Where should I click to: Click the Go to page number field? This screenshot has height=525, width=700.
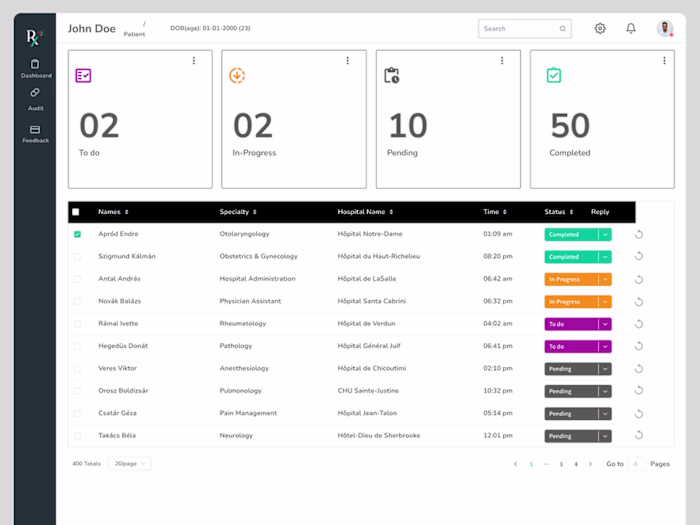[636, 464]
